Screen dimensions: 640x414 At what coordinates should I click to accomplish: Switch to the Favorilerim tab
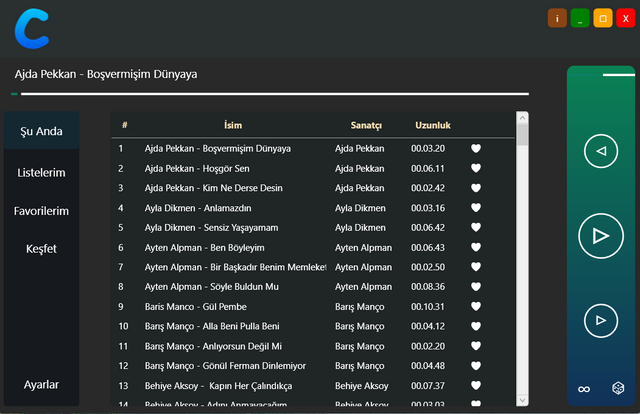click(x=42, y=211)
